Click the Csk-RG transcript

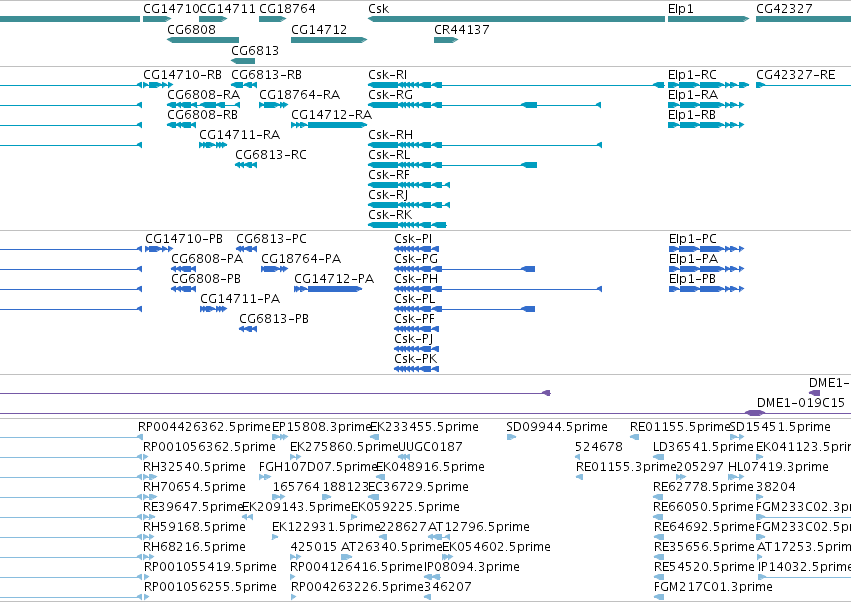[x=484, y=105]
